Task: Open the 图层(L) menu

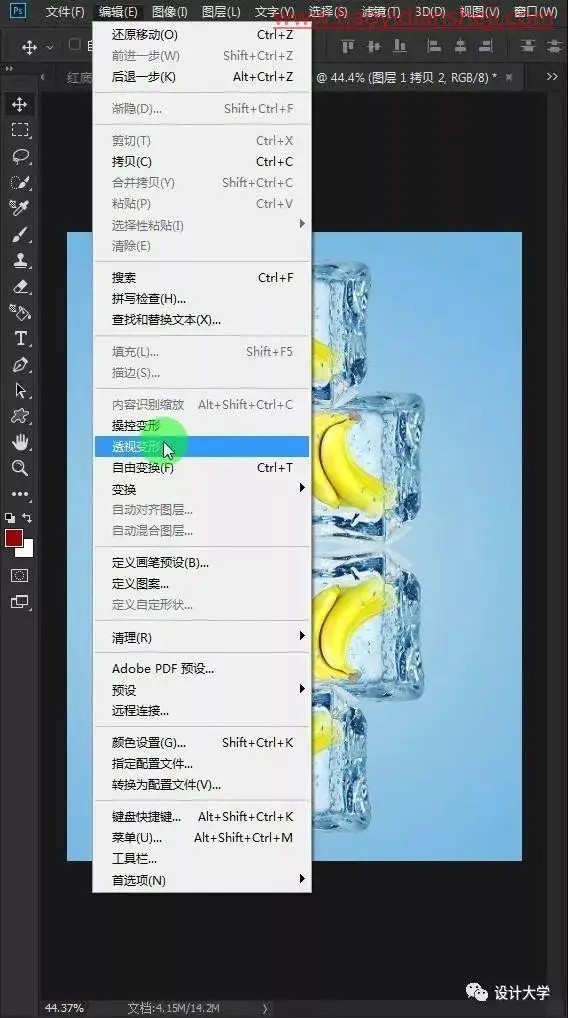Action: (221, 12)
